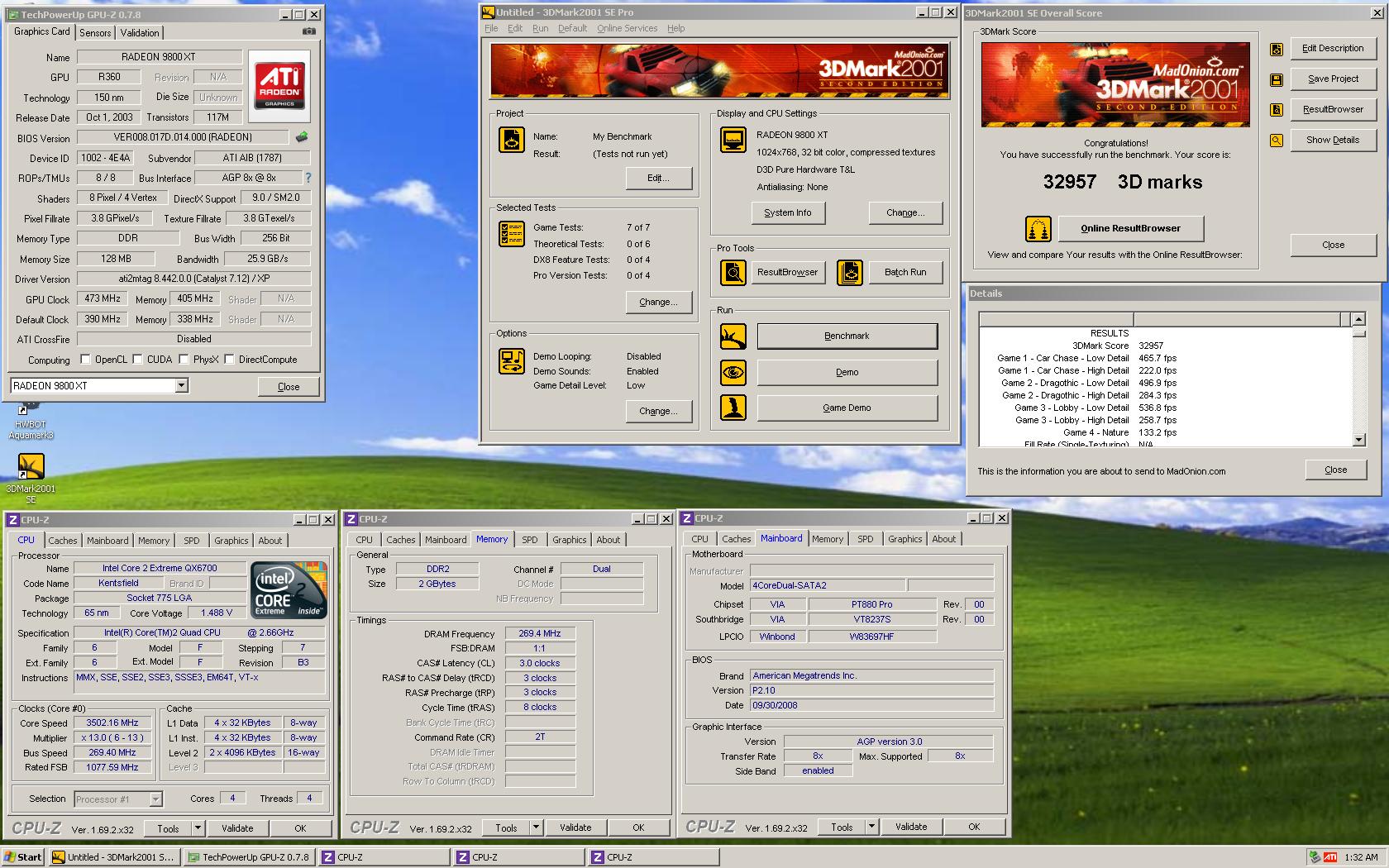Click the Project icon in 3DMark2001
1389x868 pixels.
[511, 140]
